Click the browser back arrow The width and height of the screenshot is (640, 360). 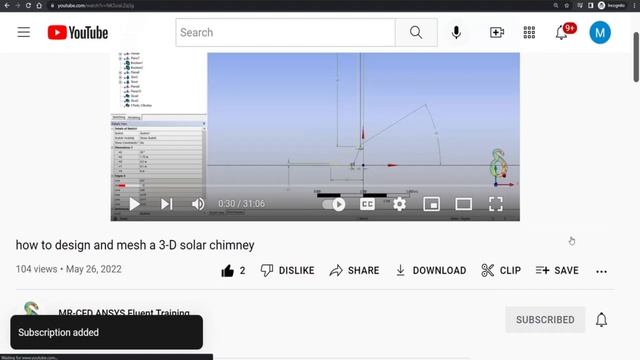point(7,5)
